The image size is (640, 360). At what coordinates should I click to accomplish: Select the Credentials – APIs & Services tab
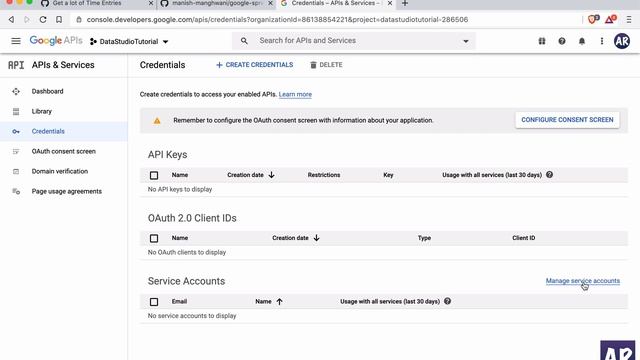tap(336, 4)
